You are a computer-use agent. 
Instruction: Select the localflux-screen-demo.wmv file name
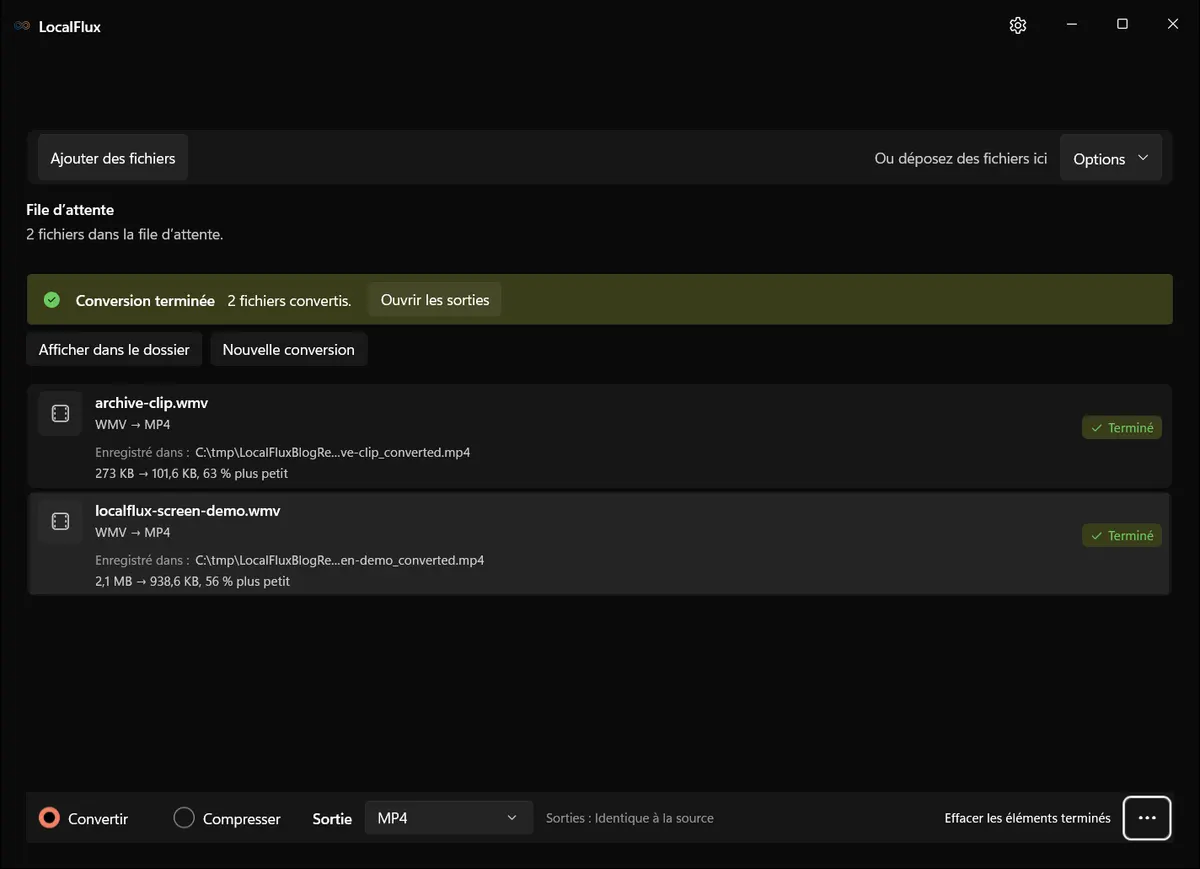[x=188, y=511]
